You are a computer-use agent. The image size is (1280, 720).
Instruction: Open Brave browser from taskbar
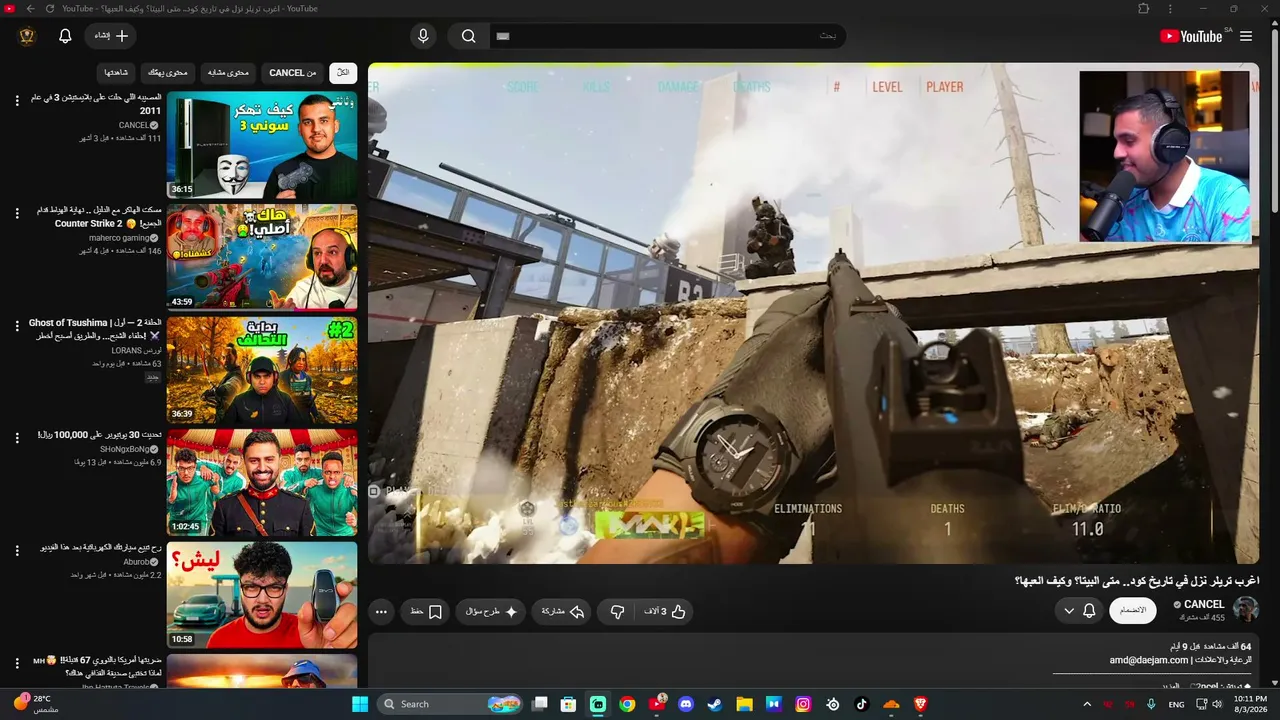click(920, 704)
